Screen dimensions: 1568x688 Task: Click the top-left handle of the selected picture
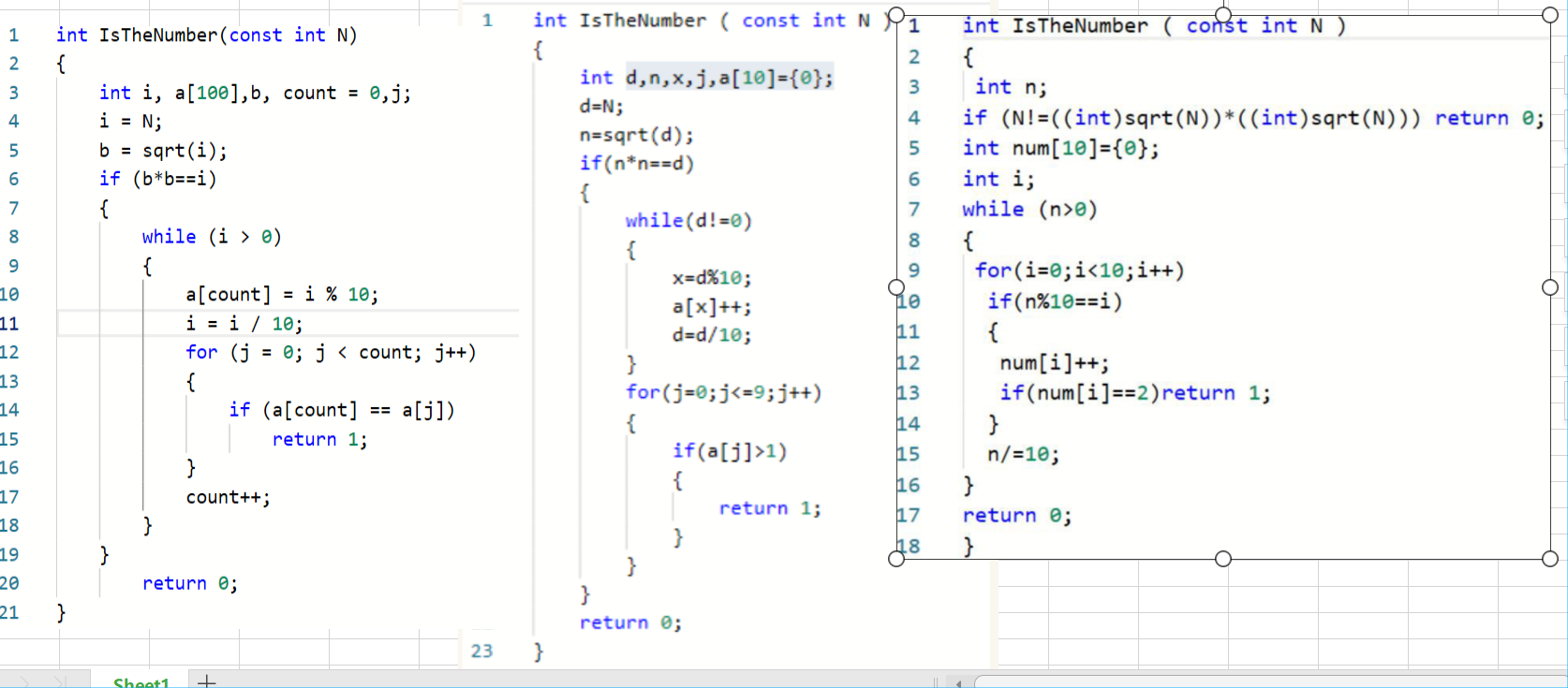pyautogui.click(x=896, y=15)
